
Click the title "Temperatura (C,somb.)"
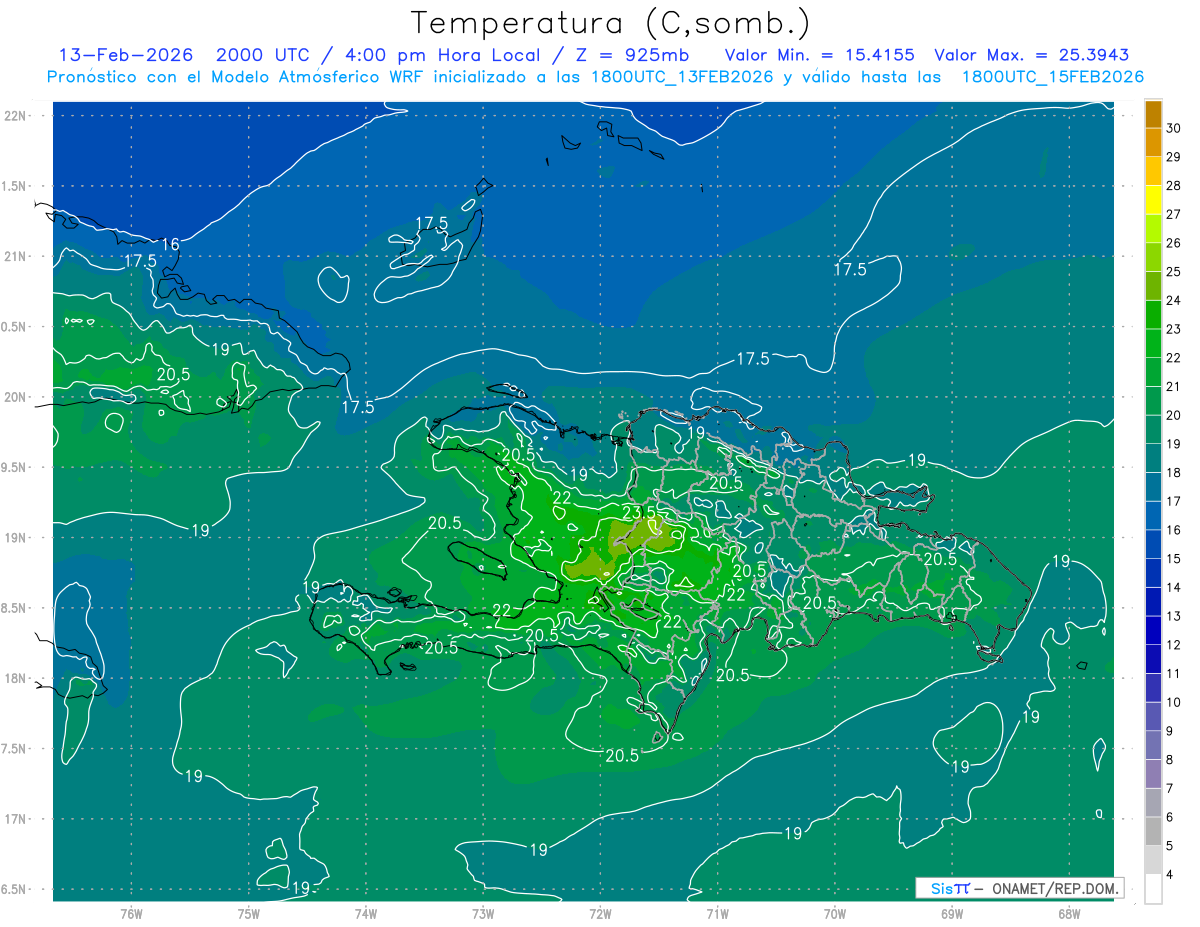click(x=610, y=24)
